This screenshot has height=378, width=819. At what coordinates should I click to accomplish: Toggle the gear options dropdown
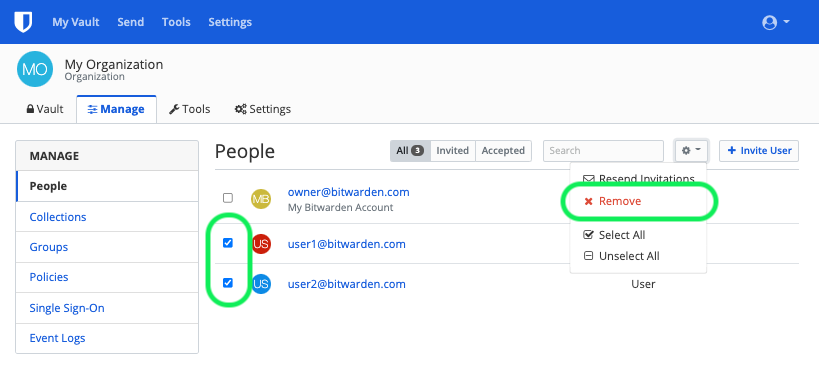692,151
